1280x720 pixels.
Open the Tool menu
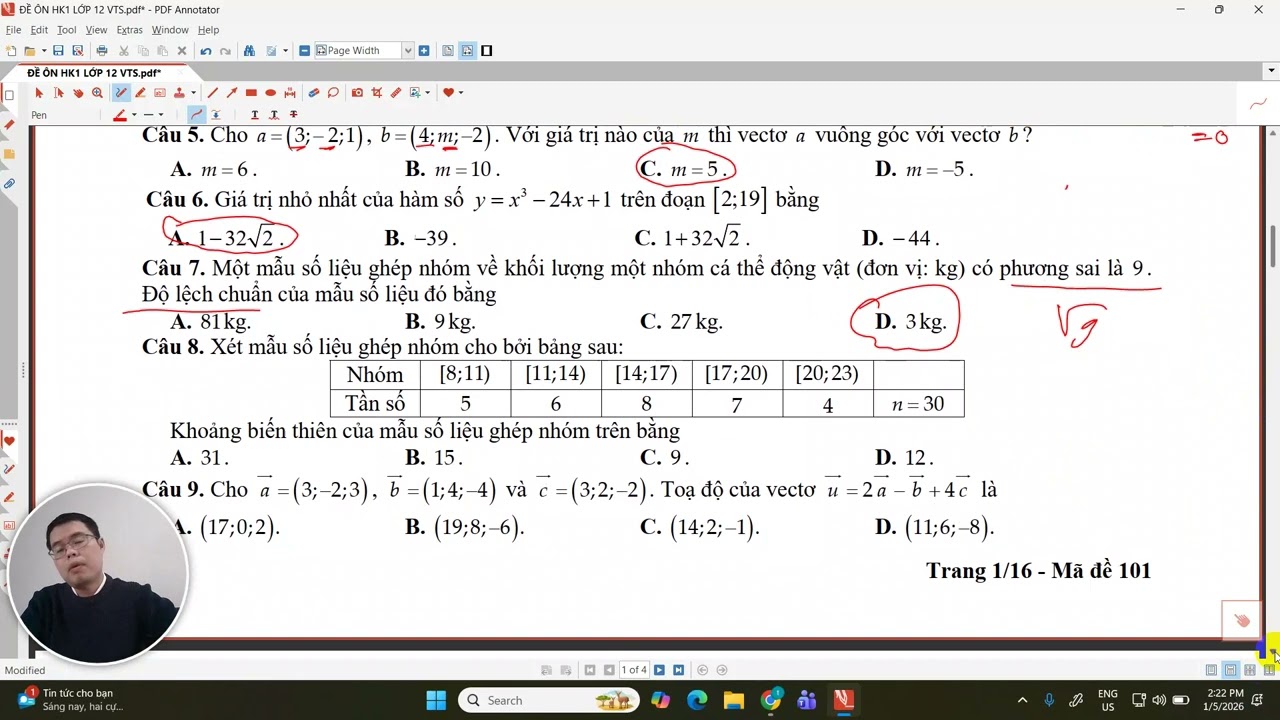pos(67,30)
